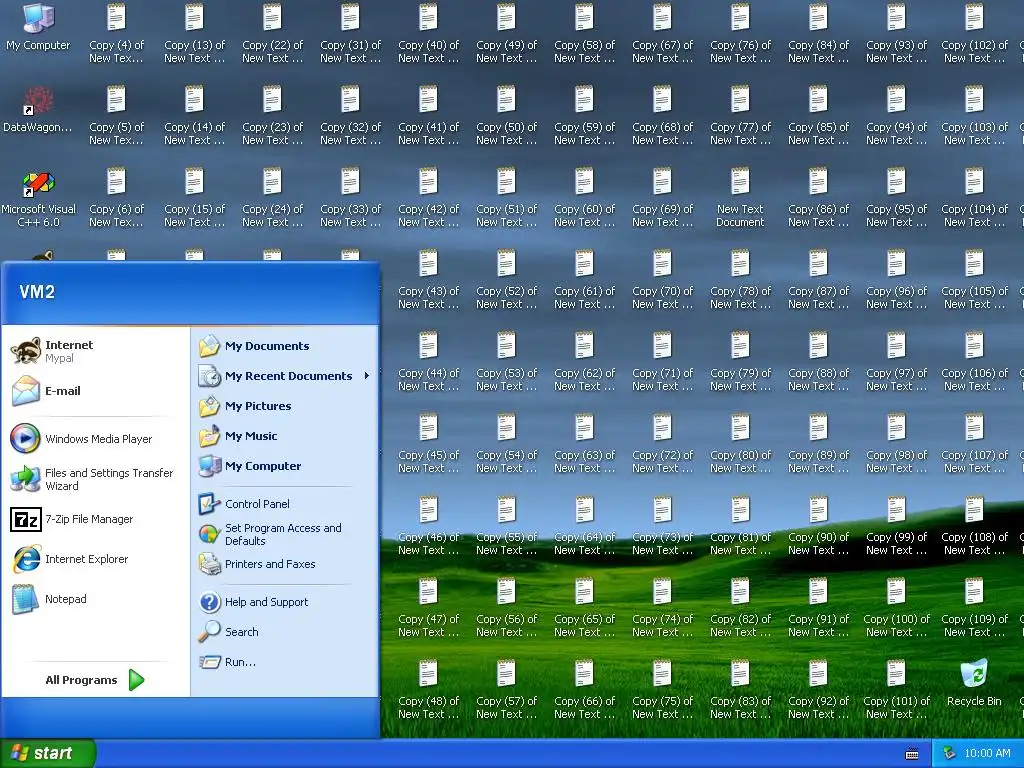This screenshot has width=1024, height=768.
Task: Select Copy (102) of New Text file
Action: click(974, 33)
